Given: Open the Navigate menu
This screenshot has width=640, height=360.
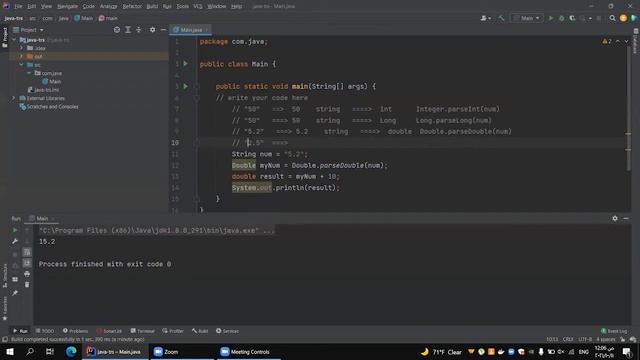Looking at the screenshot, I should coord(67,6).
